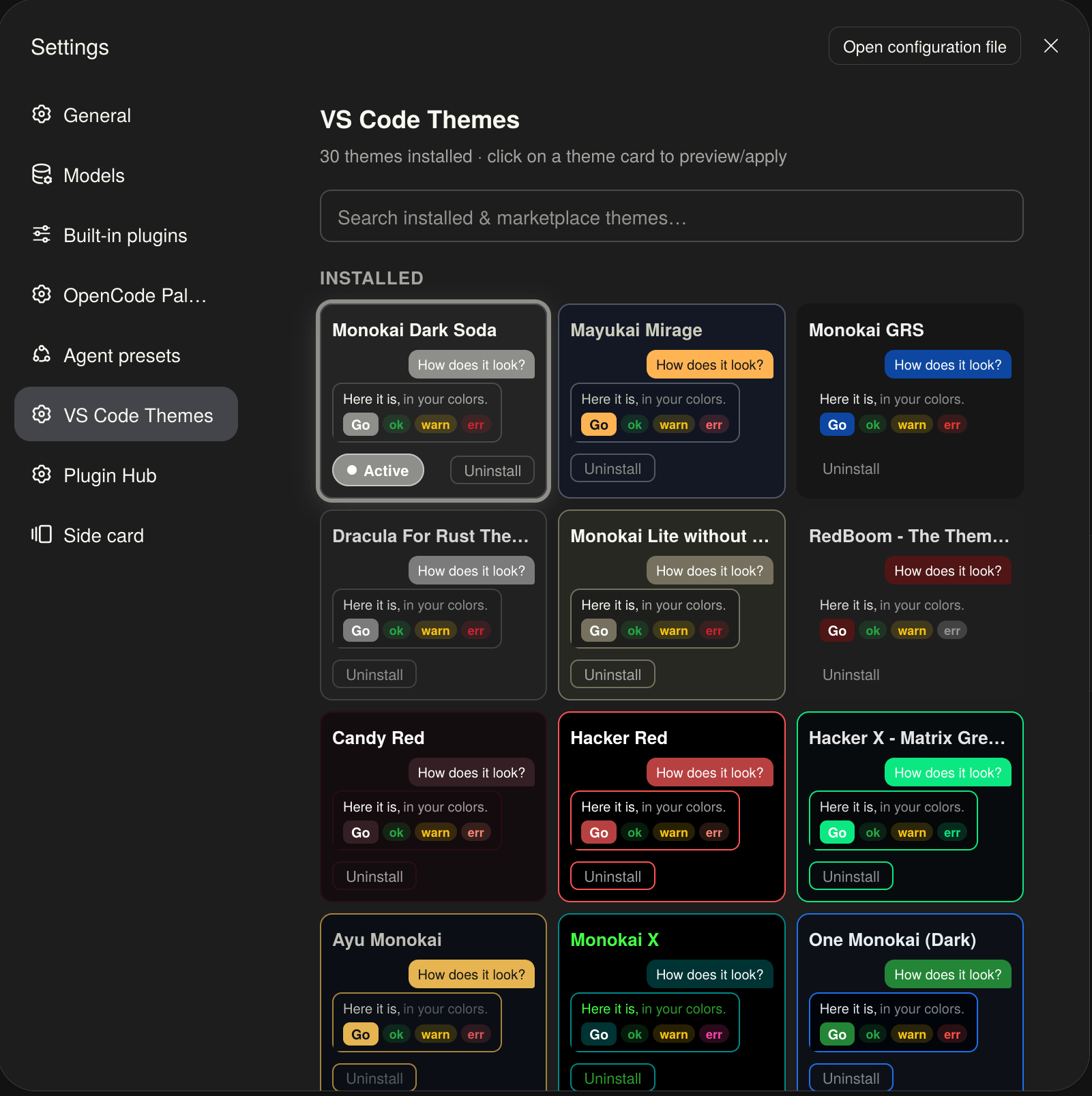This screenshot has width=1092, height=1096.
Task: Click the OpenCode Pal… gear icon
Action: [42, 295]
